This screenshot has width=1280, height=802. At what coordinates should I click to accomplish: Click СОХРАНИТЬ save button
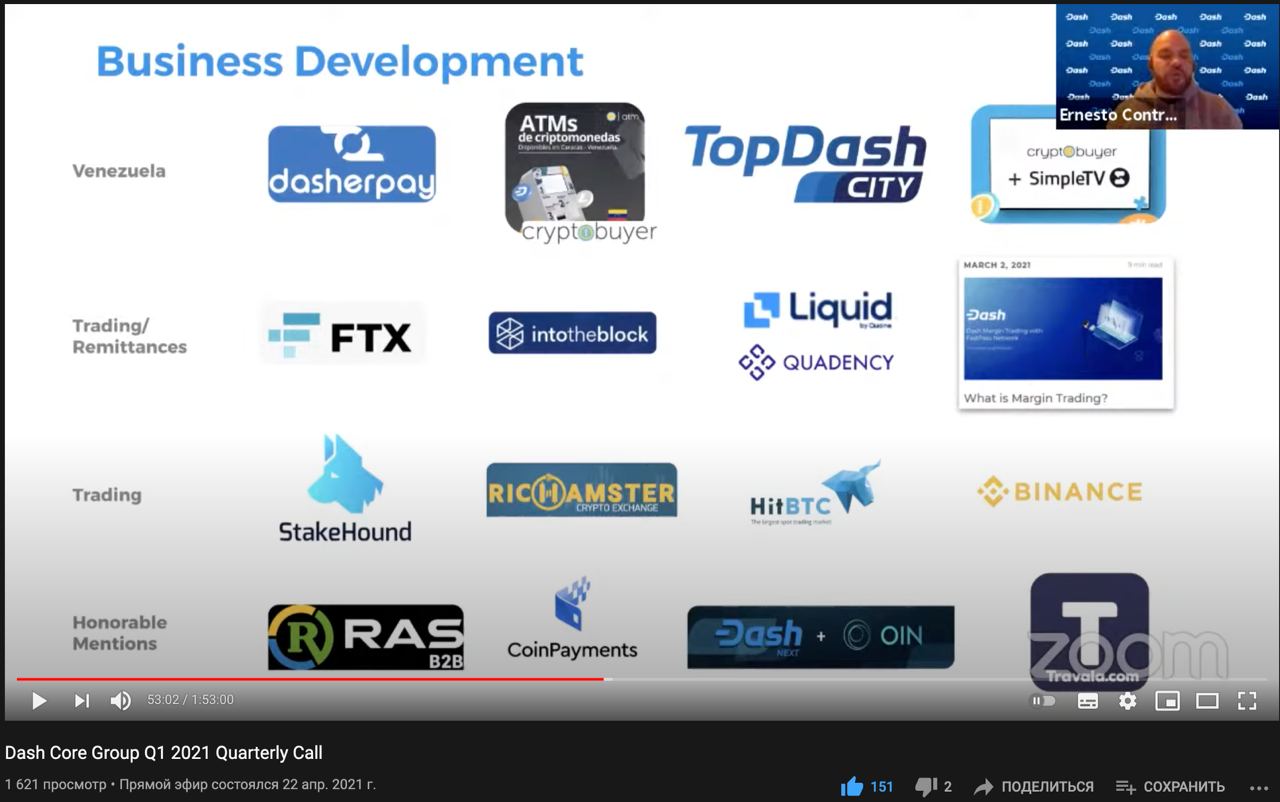tap(1170, 787)
